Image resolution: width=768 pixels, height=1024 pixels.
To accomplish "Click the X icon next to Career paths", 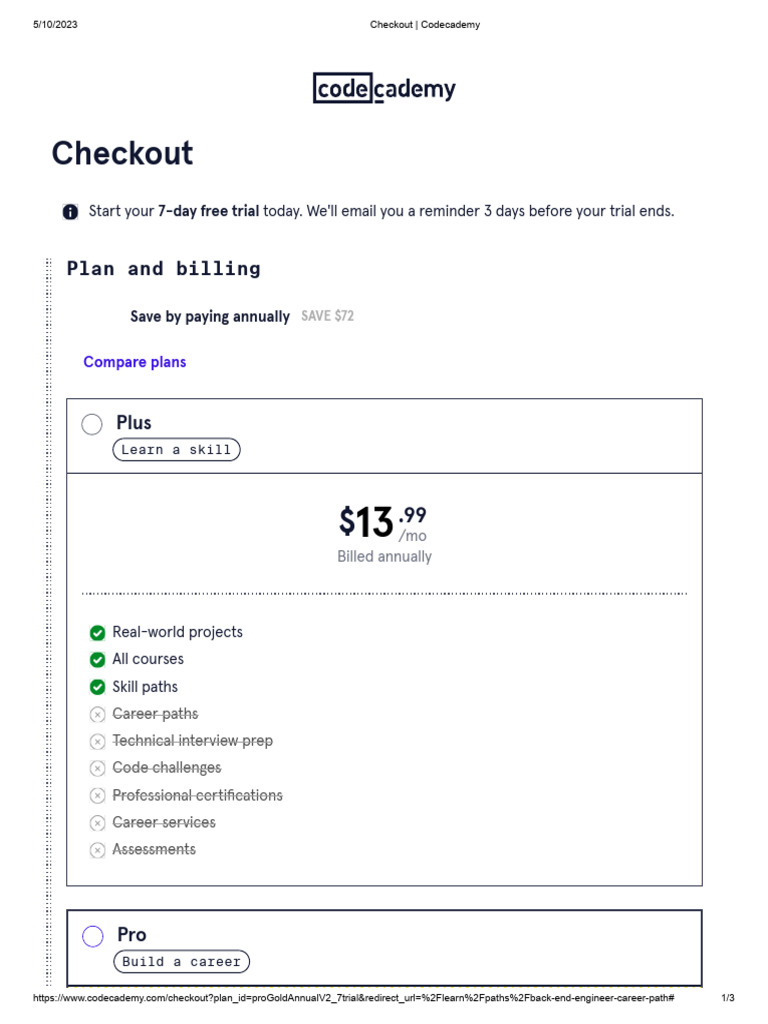I will click(x=97, y=714).
